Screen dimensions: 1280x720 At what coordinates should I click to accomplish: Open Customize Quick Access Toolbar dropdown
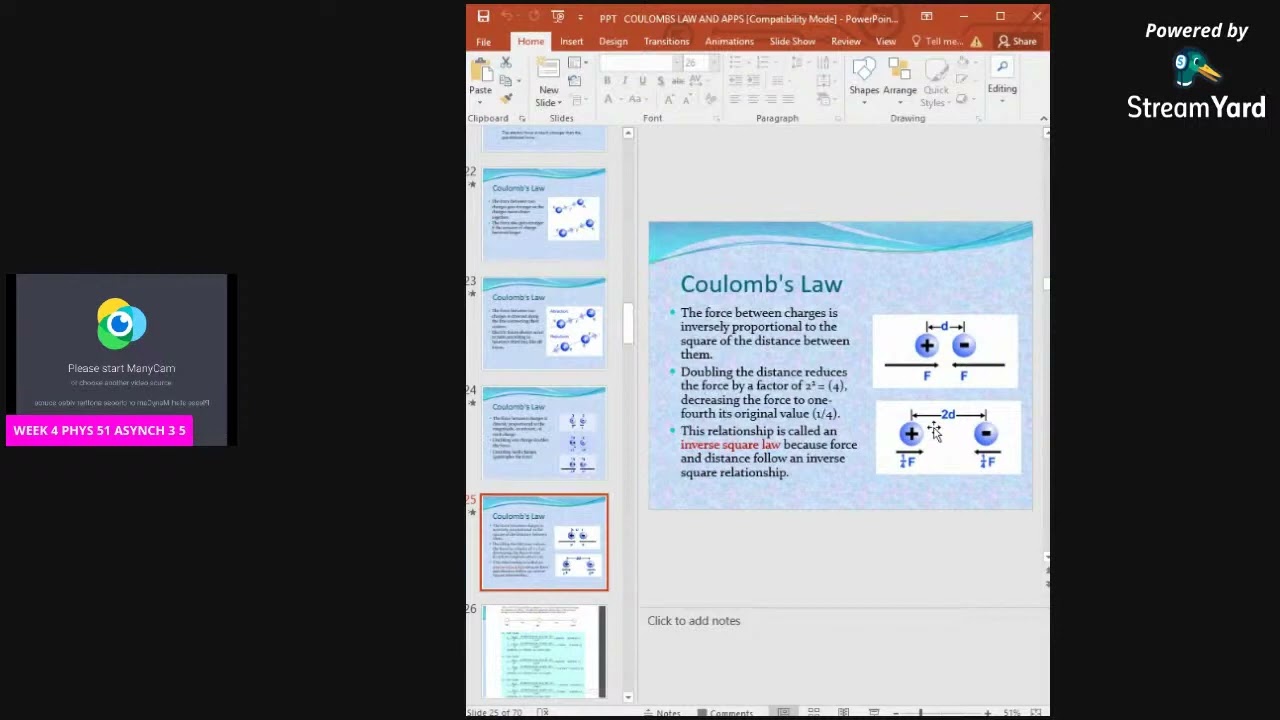coord(580,17)
